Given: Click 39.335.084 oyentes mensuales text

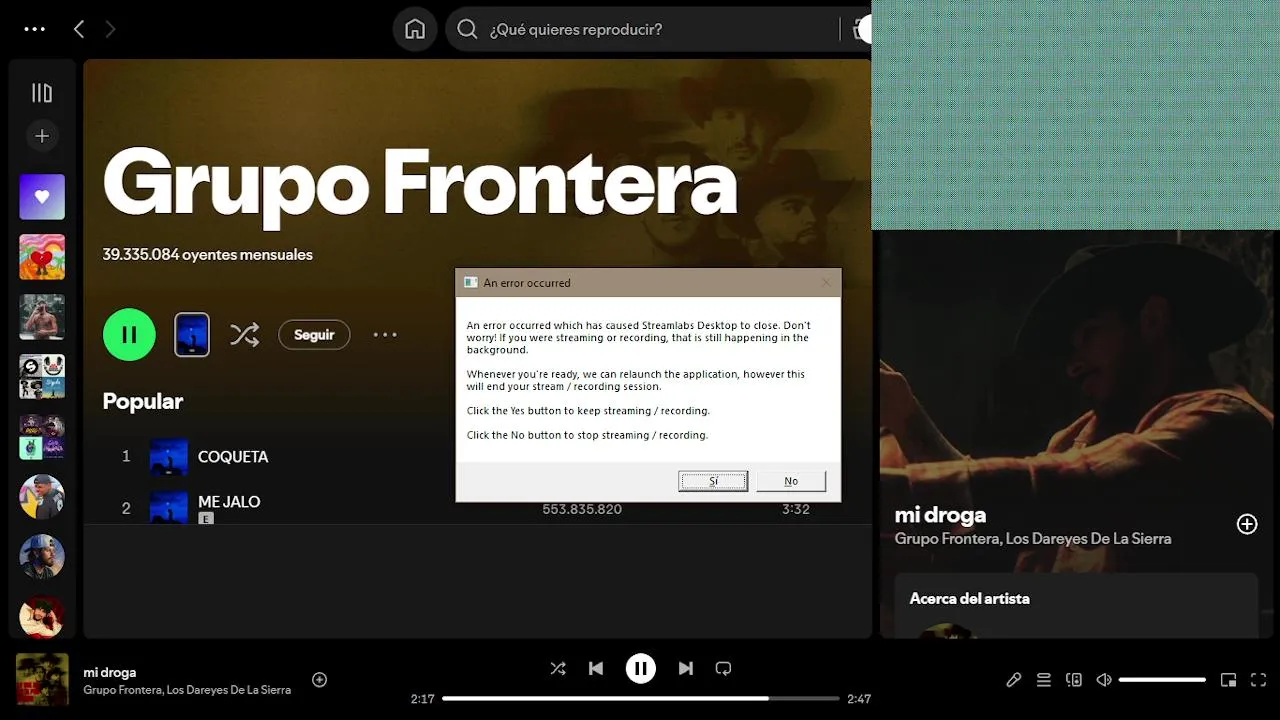Looking at the screenshot, I should click(208, 254).
